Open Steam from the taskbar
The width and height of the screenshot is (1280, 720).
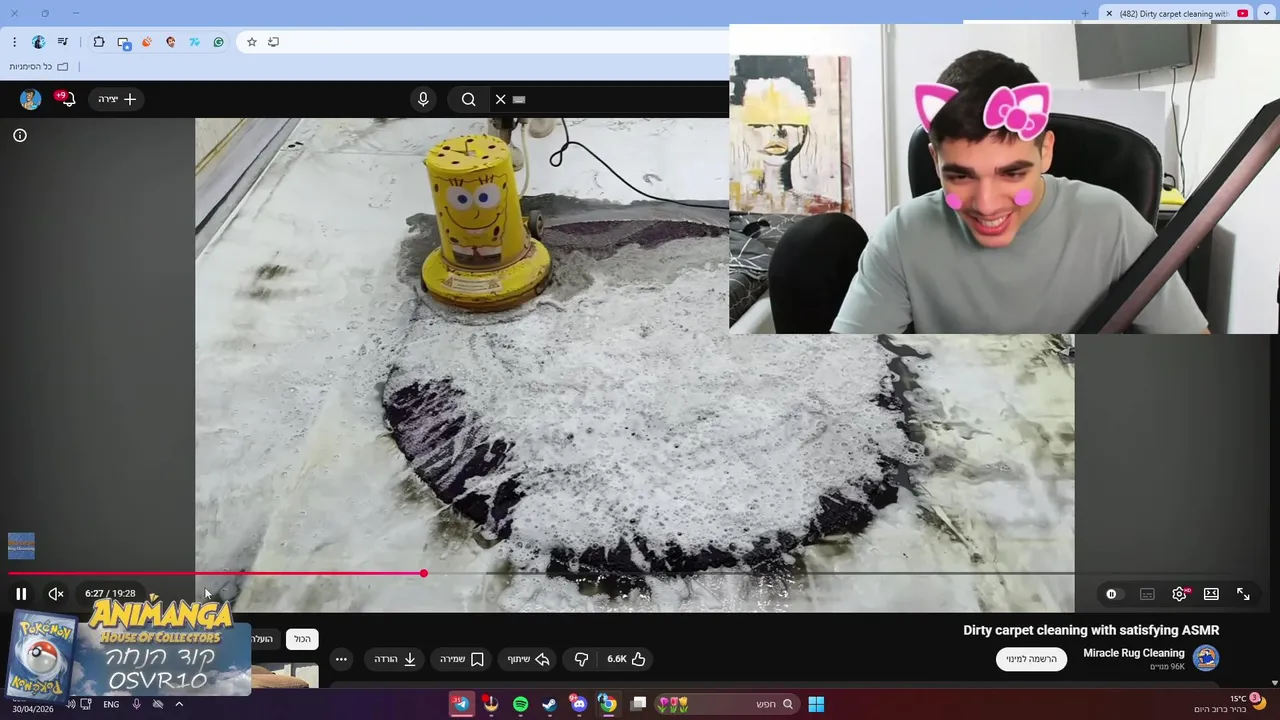point(549,704)
